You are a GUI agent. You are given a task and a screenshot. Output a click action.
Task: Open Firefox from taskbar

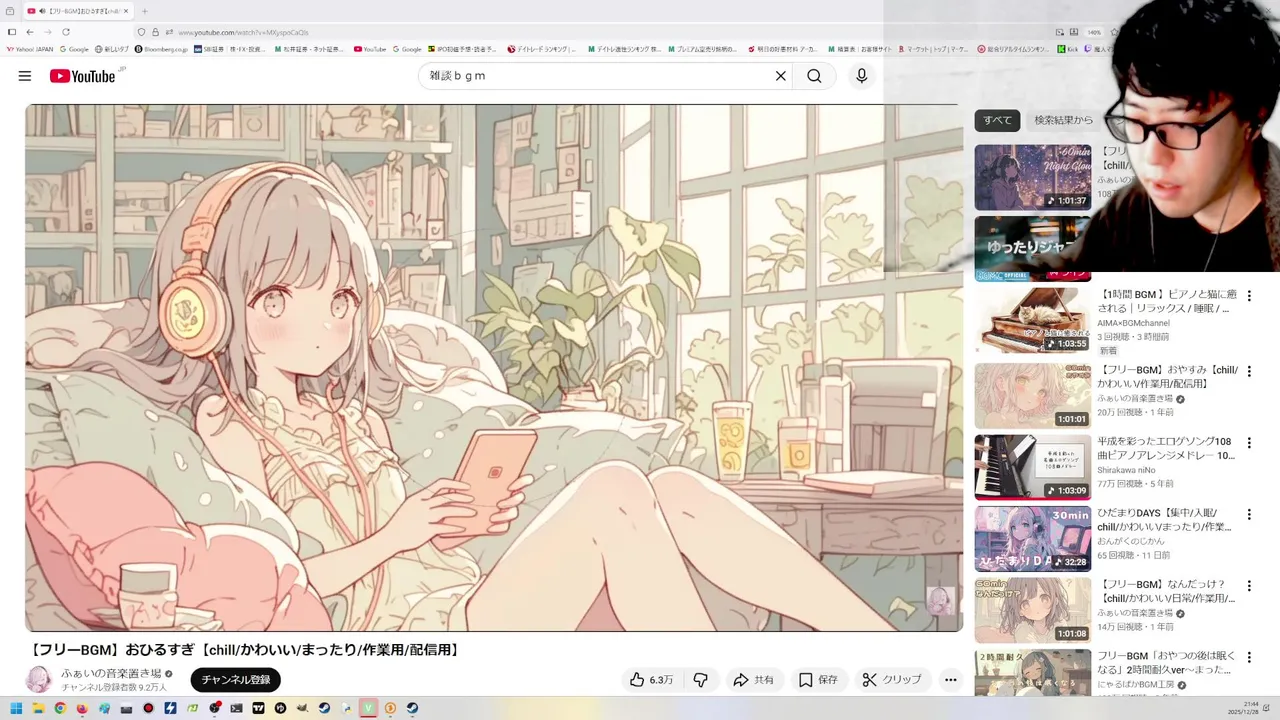(82, 708)
